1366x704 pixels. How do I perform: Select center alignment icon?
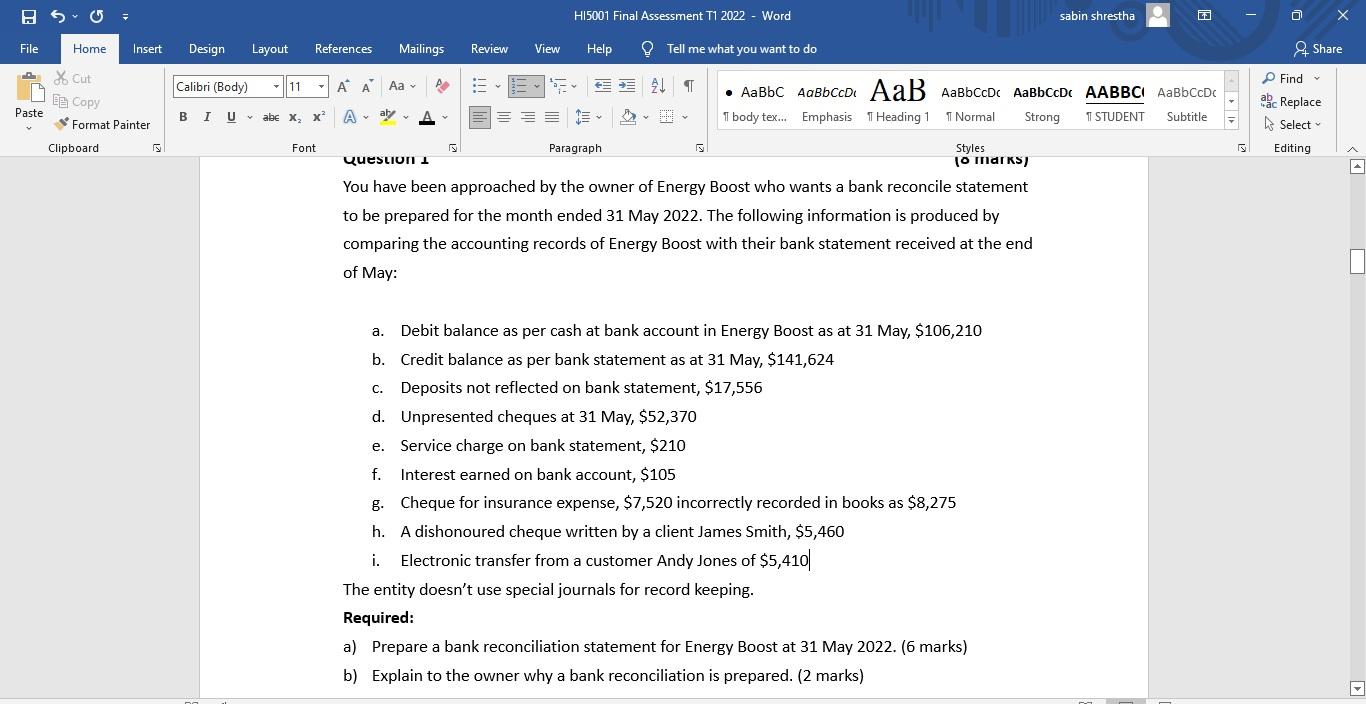(x=504, y=117)
